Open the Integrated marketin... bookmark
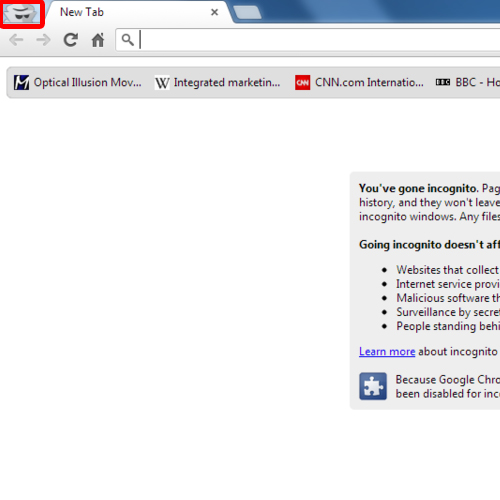 click(x=217, y=82)
